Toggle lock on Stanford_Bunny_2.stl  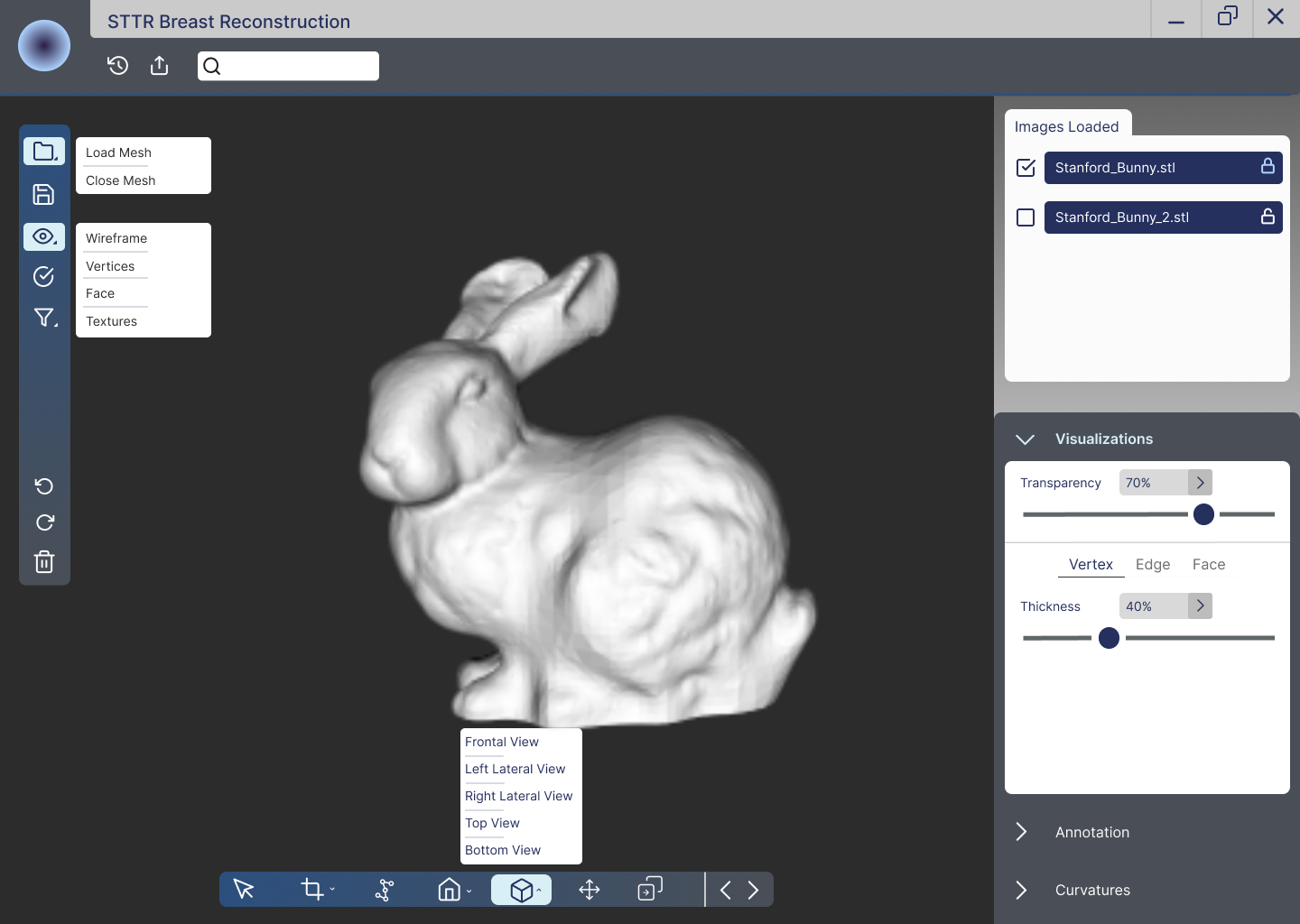pyautogui.click(x=1267, y=216)
